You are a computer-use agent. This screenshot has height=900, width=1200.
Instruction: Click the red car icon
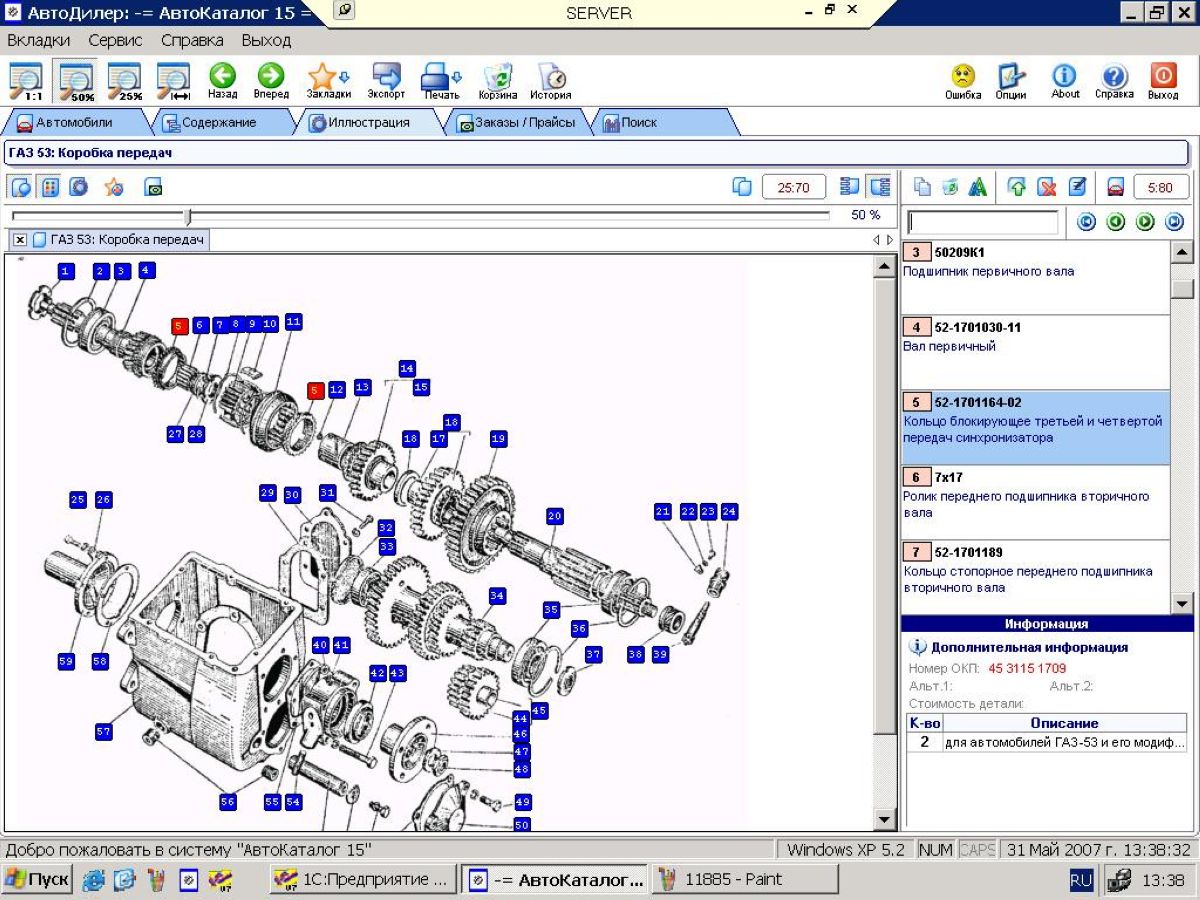pos(1115,186)
